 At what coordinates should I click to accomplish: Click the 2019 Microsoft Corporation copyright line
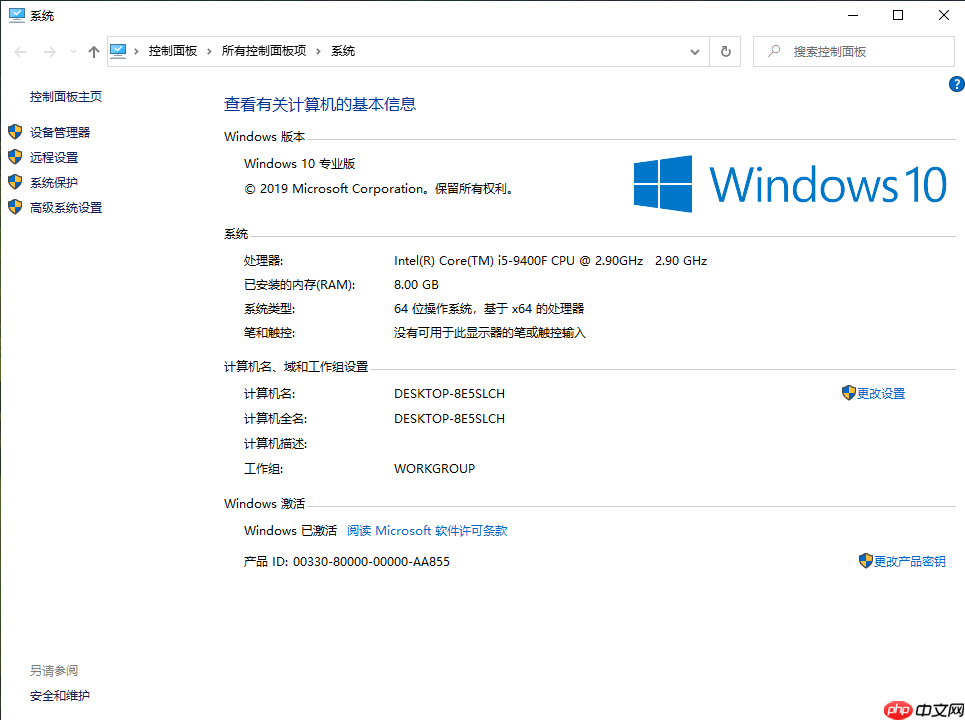[x=379, y=189]
